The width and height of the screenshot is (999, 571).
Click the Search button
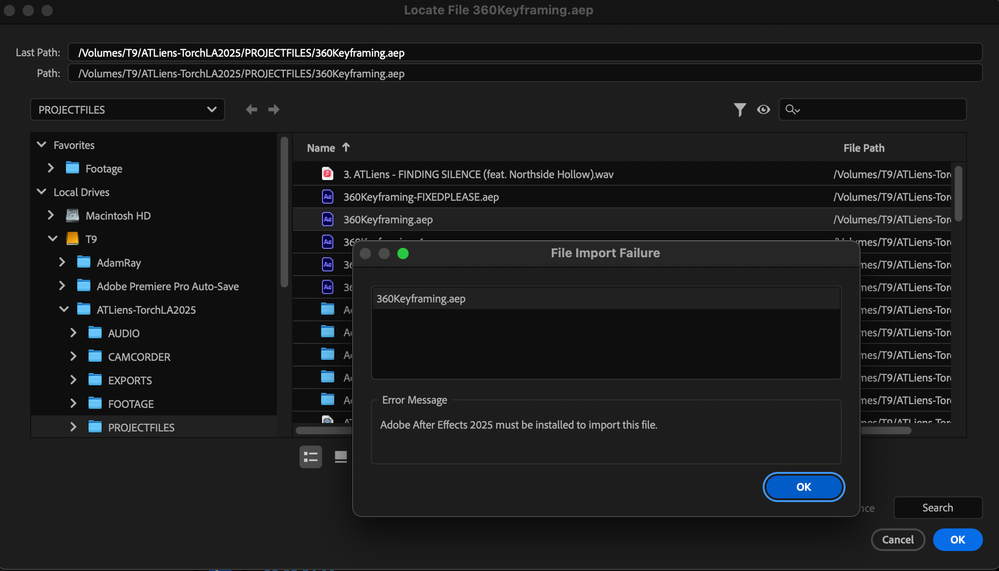[938, 508]
